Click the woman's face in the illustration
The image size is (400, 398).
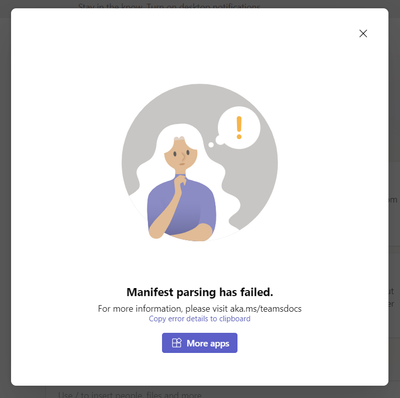coord(181,155)
